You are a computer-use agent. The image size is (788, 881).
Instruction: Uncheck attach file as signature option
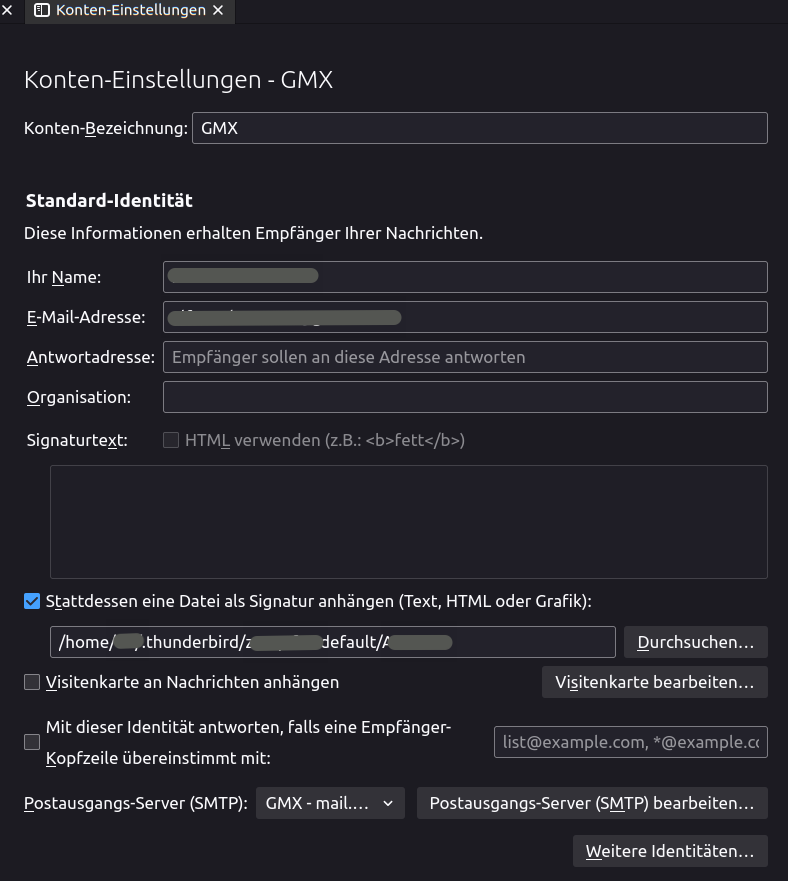[x=32, y=601]
